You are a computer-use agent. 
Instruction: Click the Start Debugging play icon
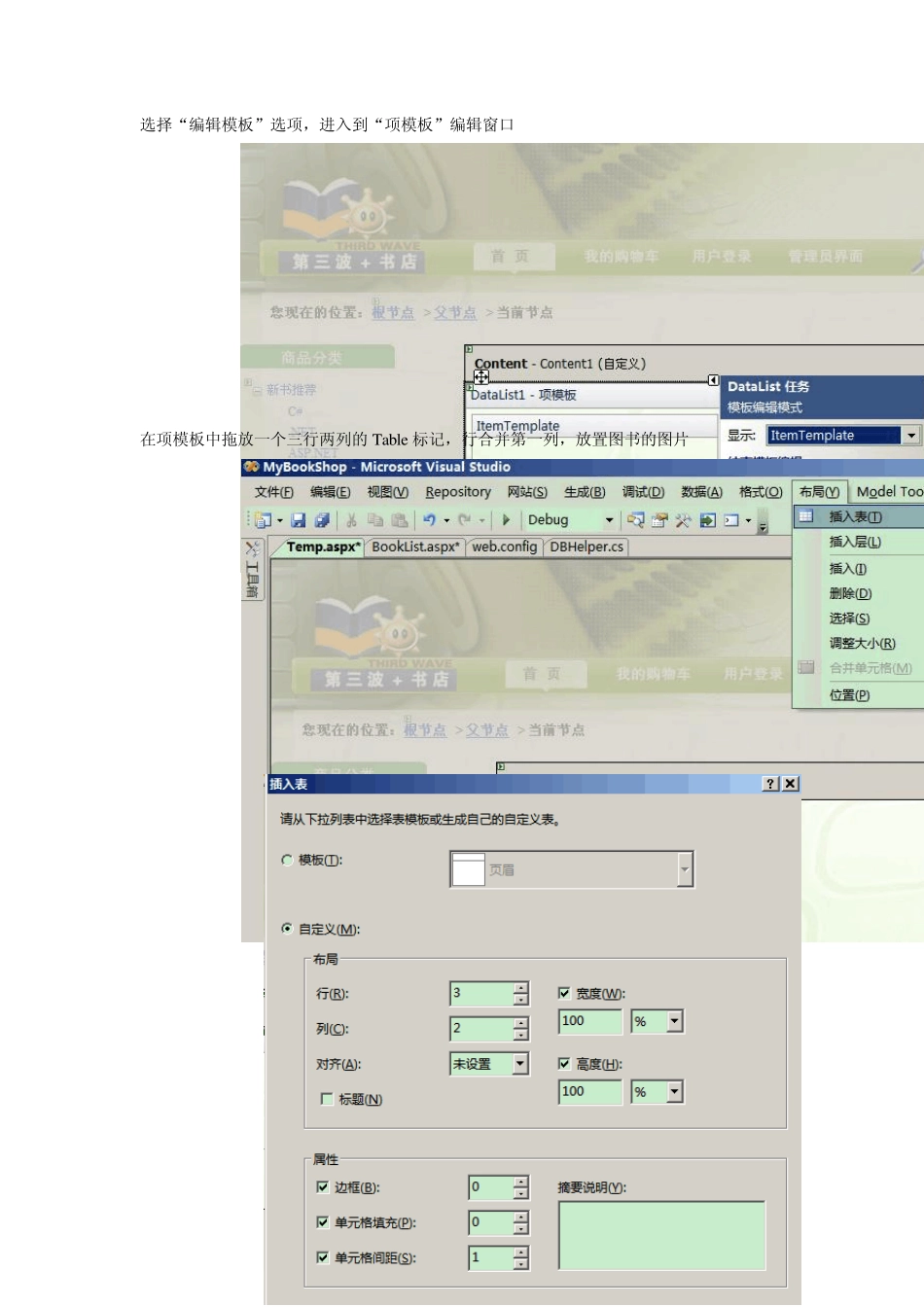tap(506, 520)
